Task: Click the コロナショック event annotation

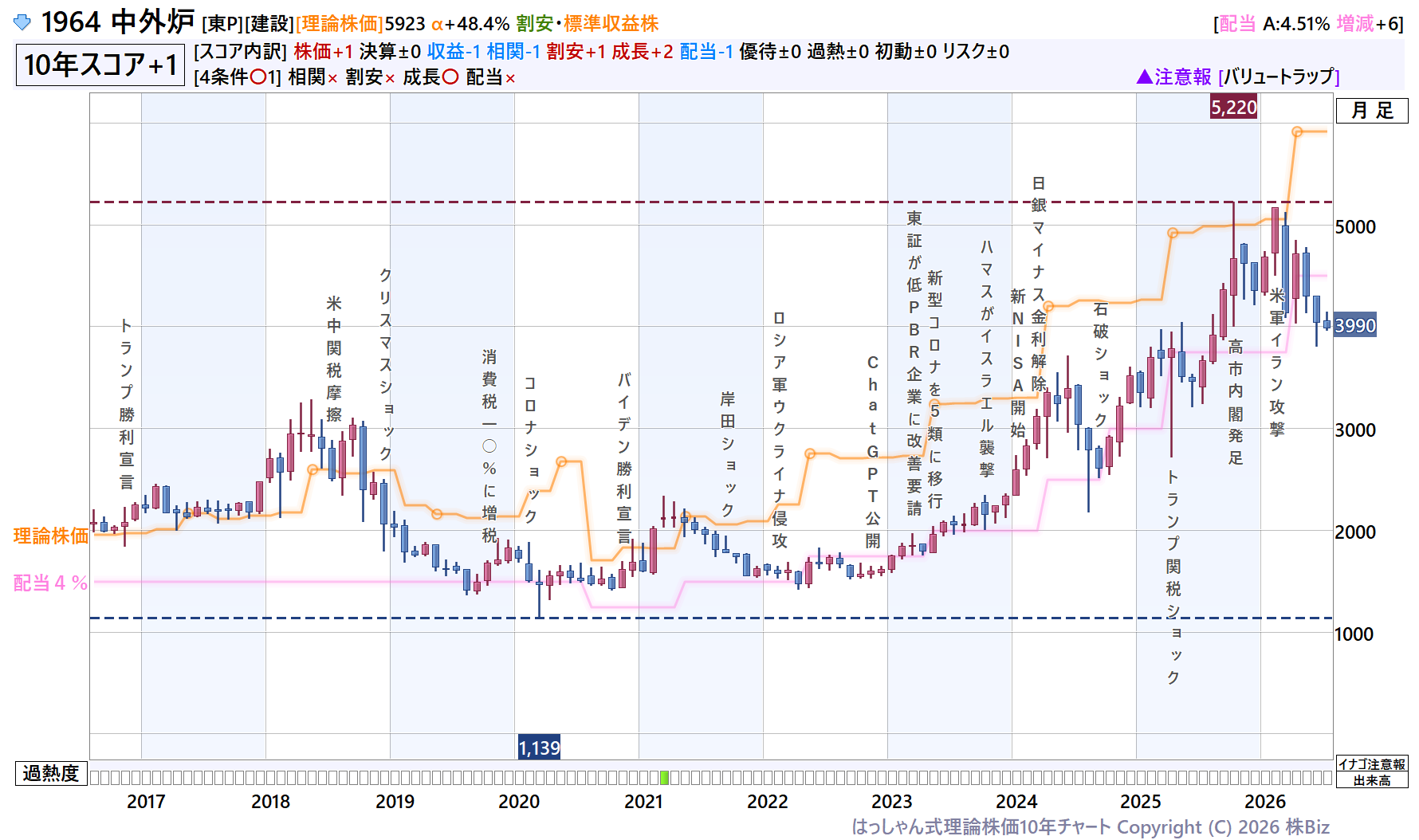Action: tap(530, 449)
